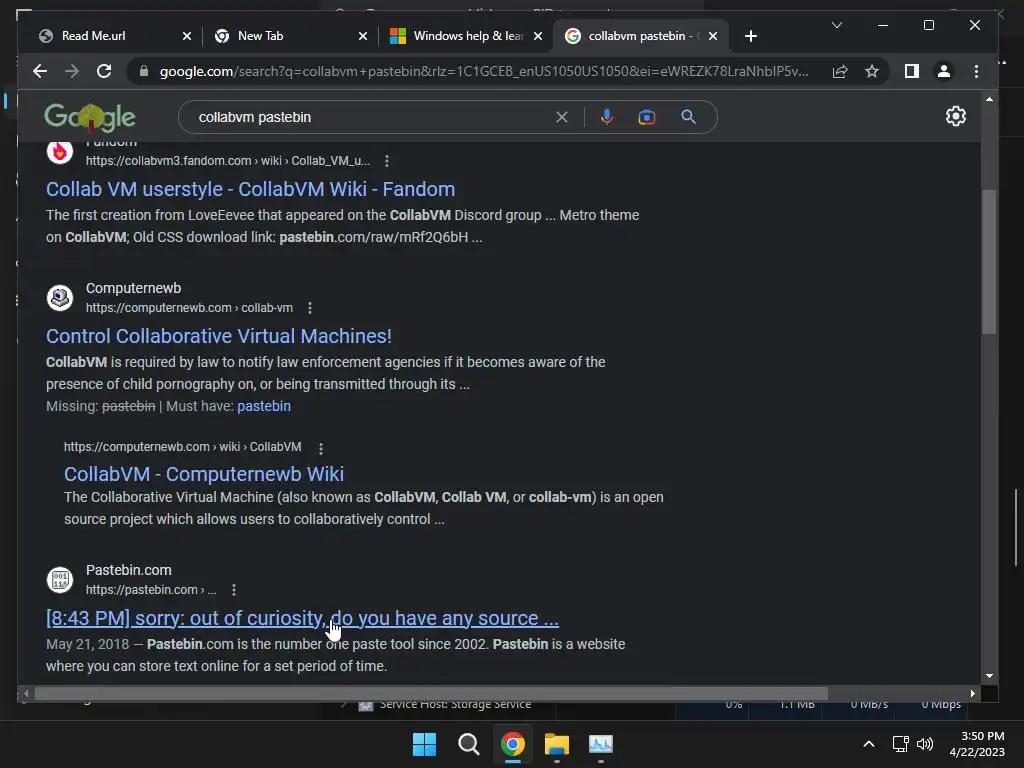Click the https://pastebin.com address text
1024x768 pixels.
click(151, 590)
